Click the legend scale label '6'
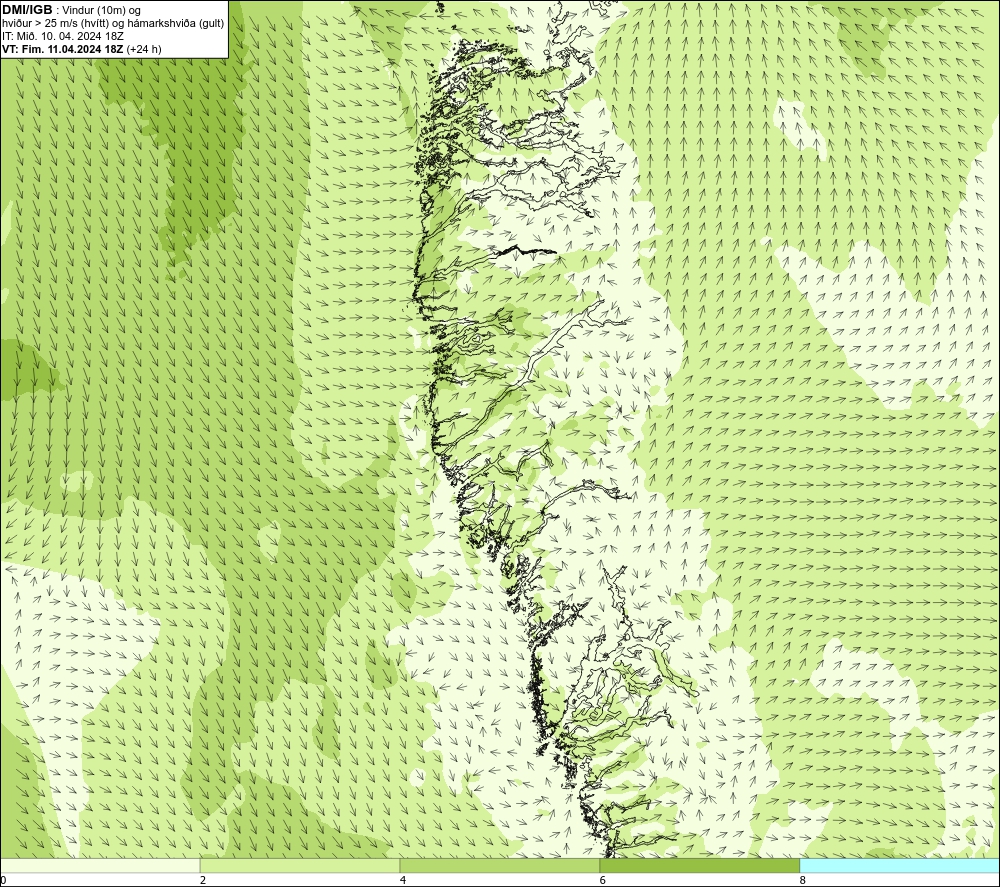1000x887 pixels. (x=603, y=881)
